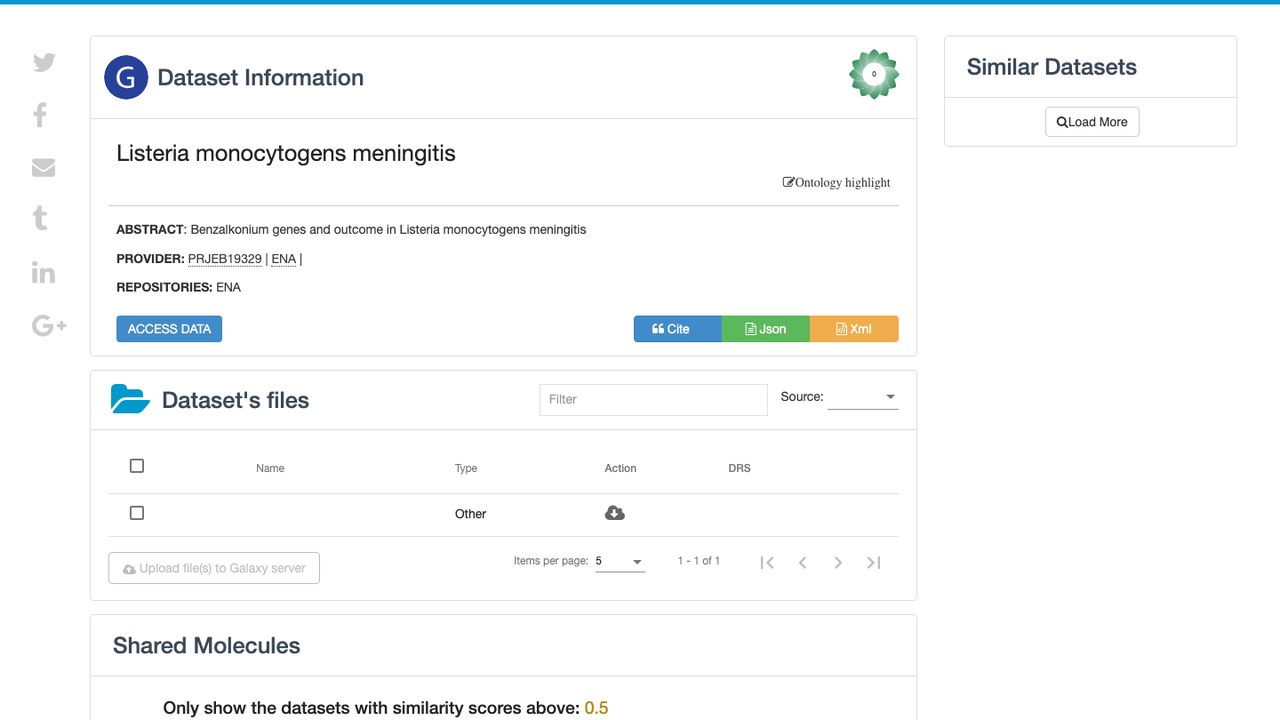Viewport: 1280px width, 720px height.
Task: Export dataset as Xml
Action: [854, 329]
